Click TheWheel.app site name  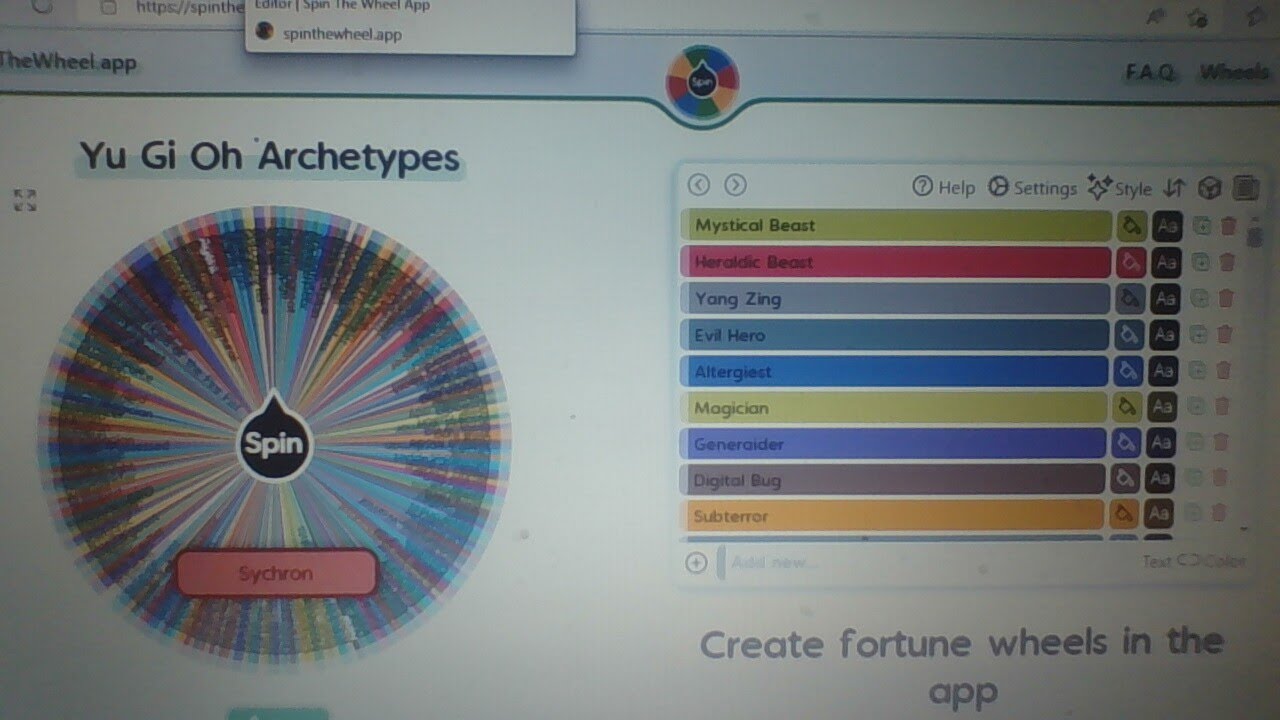[68, 62]
